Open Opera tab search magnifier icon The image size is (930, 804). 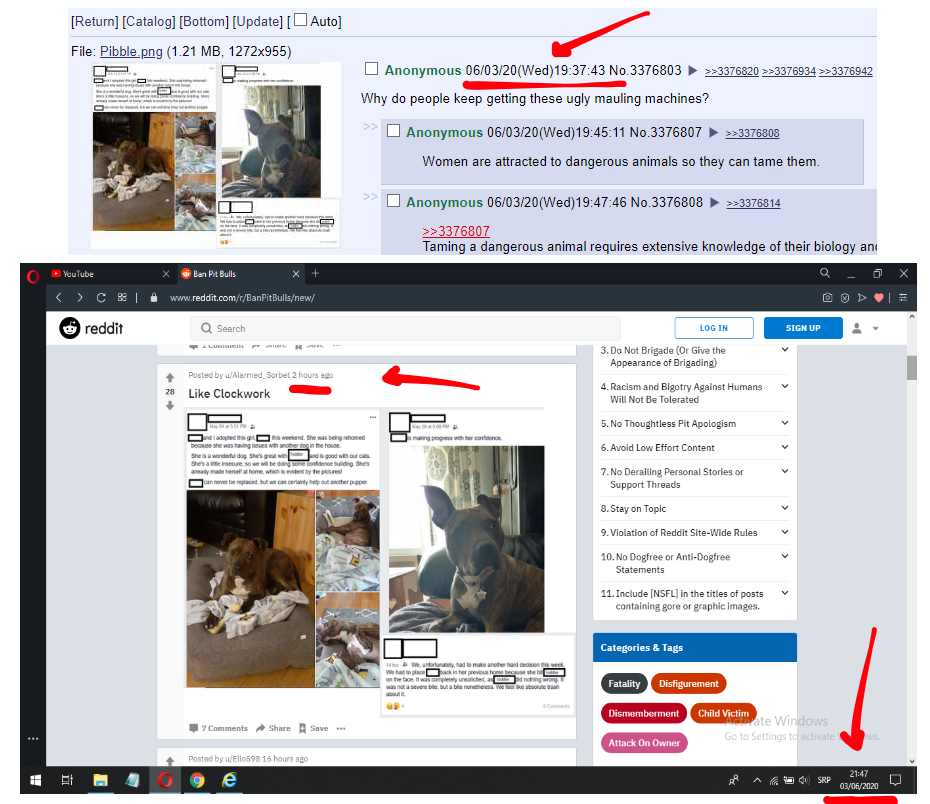[824, 273]
